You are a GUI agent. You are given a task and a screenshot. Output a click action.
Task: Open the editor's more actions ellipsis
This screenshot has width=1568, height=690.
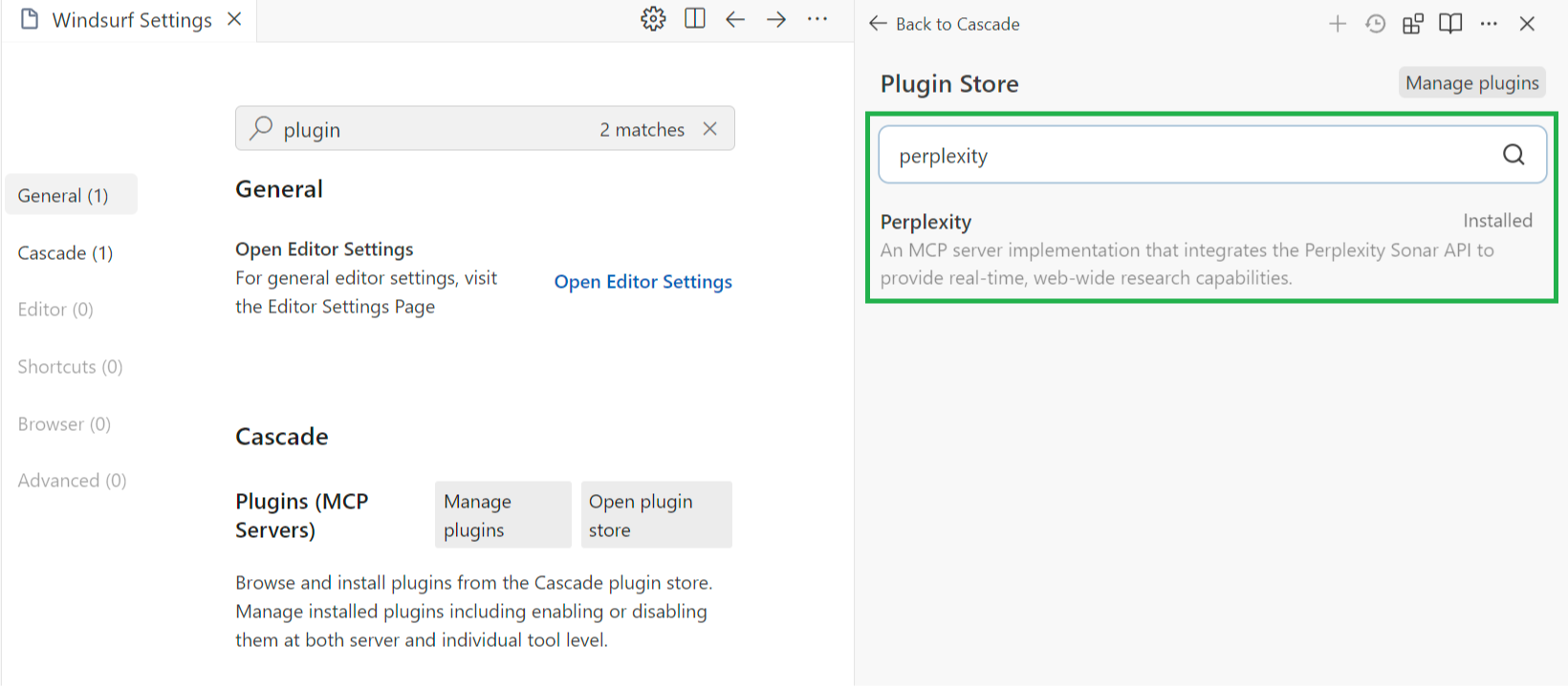(817, 19)
